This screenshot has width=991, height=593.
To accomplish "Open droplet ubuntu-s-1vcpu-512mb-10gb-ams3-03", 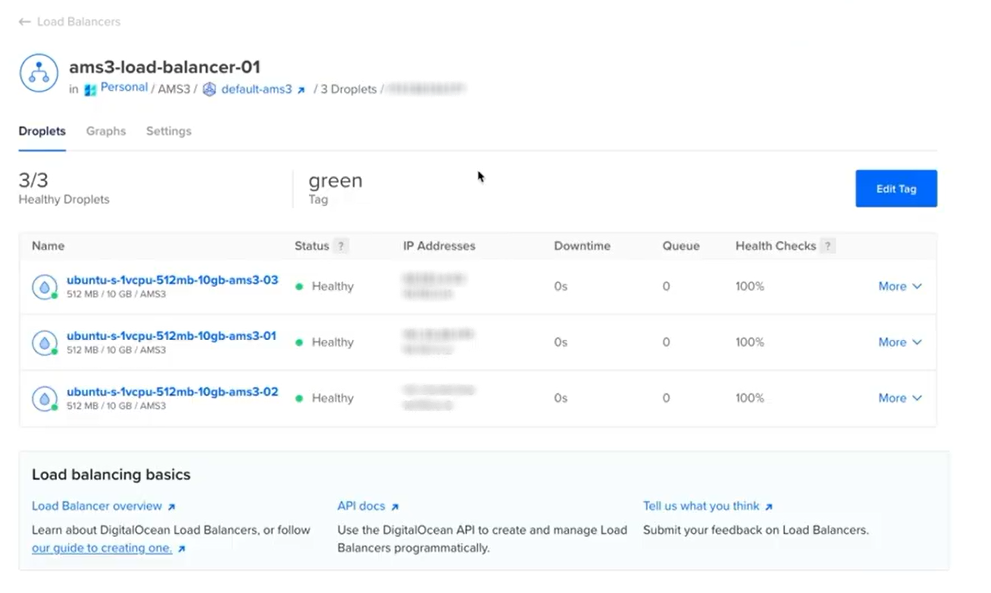I will click(x=172, y=280).
